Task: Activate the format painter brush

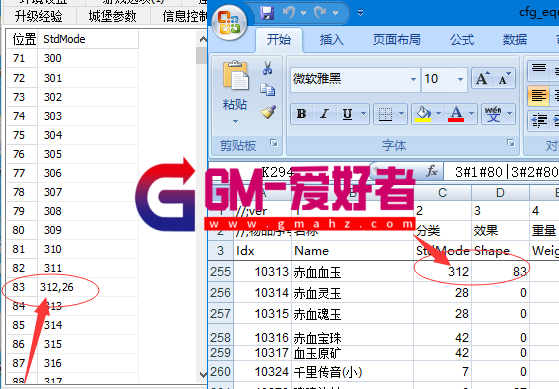Action: 268,112
